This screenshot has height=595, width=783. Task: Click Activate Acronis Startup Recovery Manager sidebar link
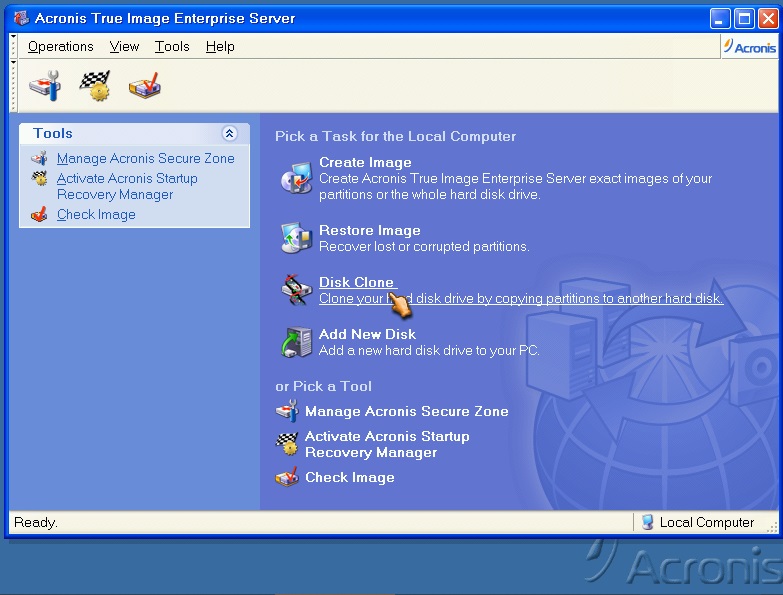(127, 186)
